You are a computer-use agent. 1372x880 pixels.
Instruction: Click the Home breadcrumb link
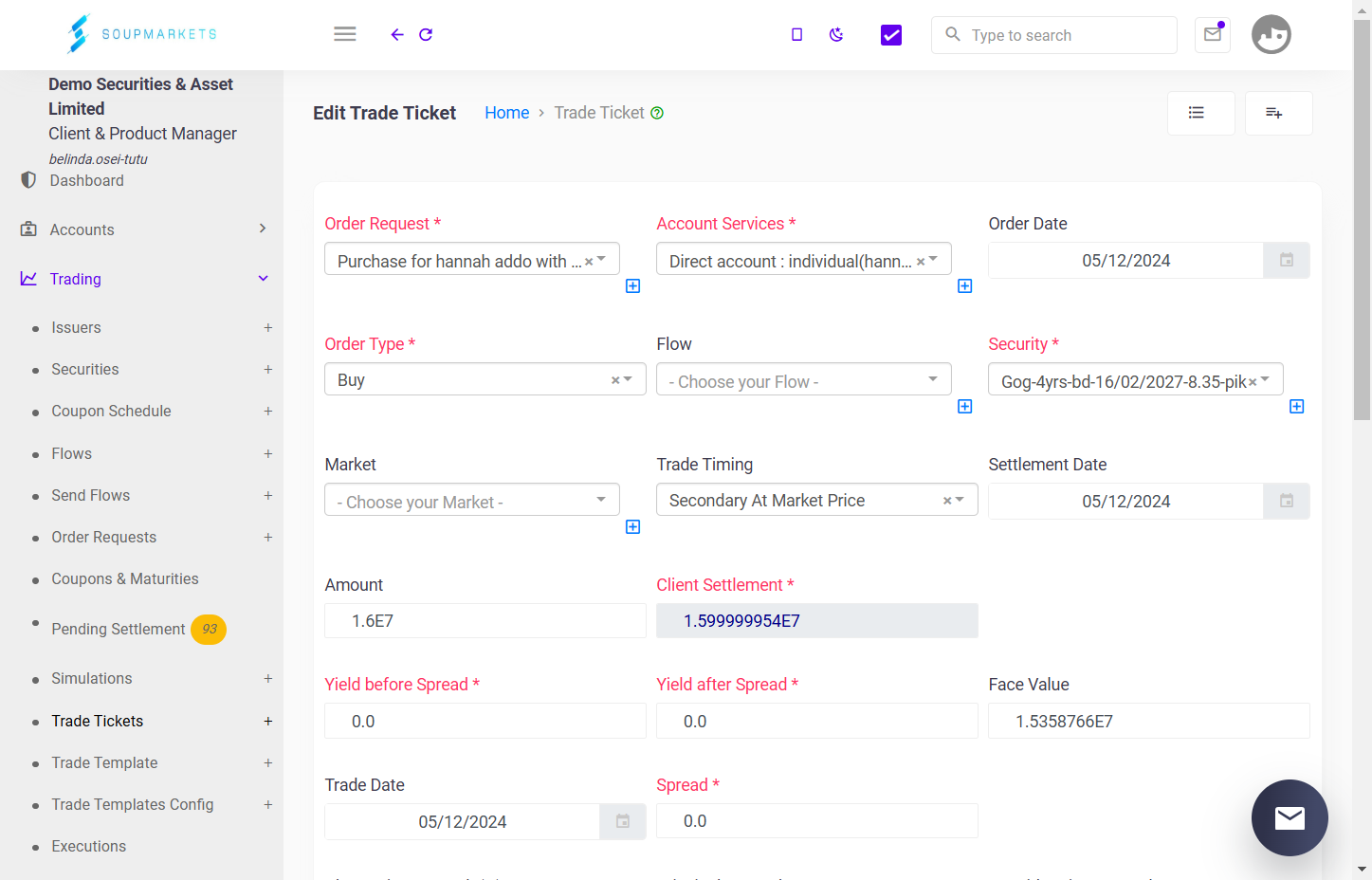coord(507,113)
